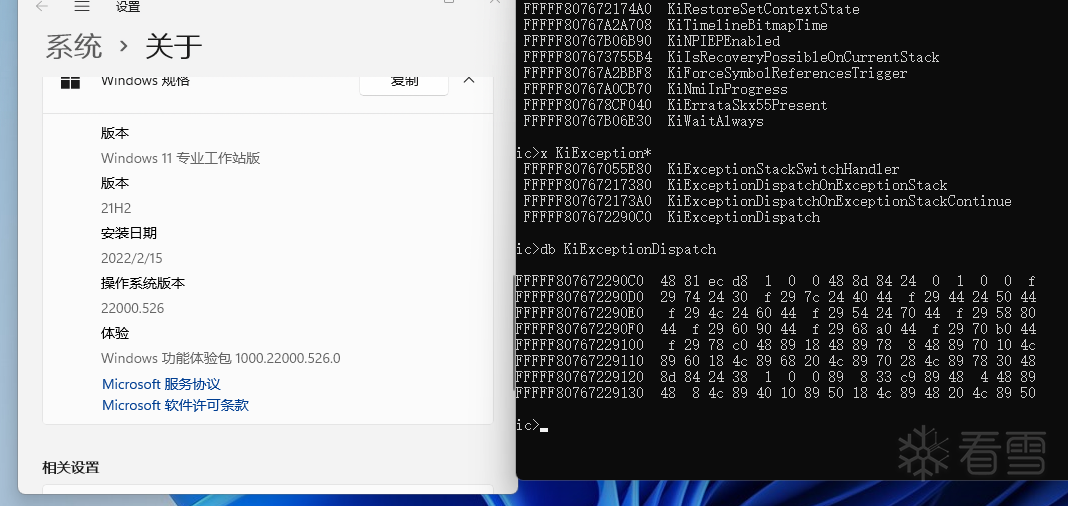
Task: Click the console command db KiExceptionDispatch
Action: 628,249
